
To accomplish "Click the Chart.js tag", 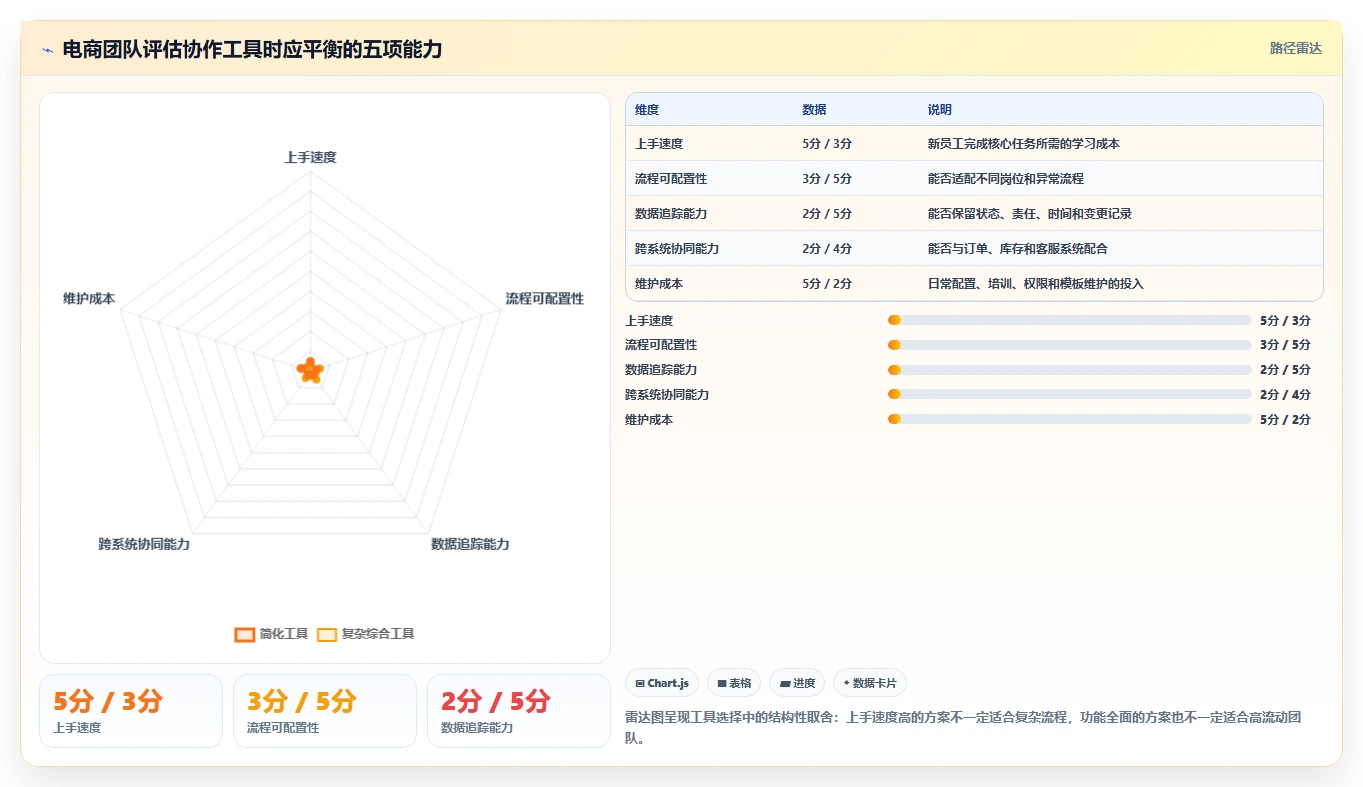I will [x=662, y=683].
